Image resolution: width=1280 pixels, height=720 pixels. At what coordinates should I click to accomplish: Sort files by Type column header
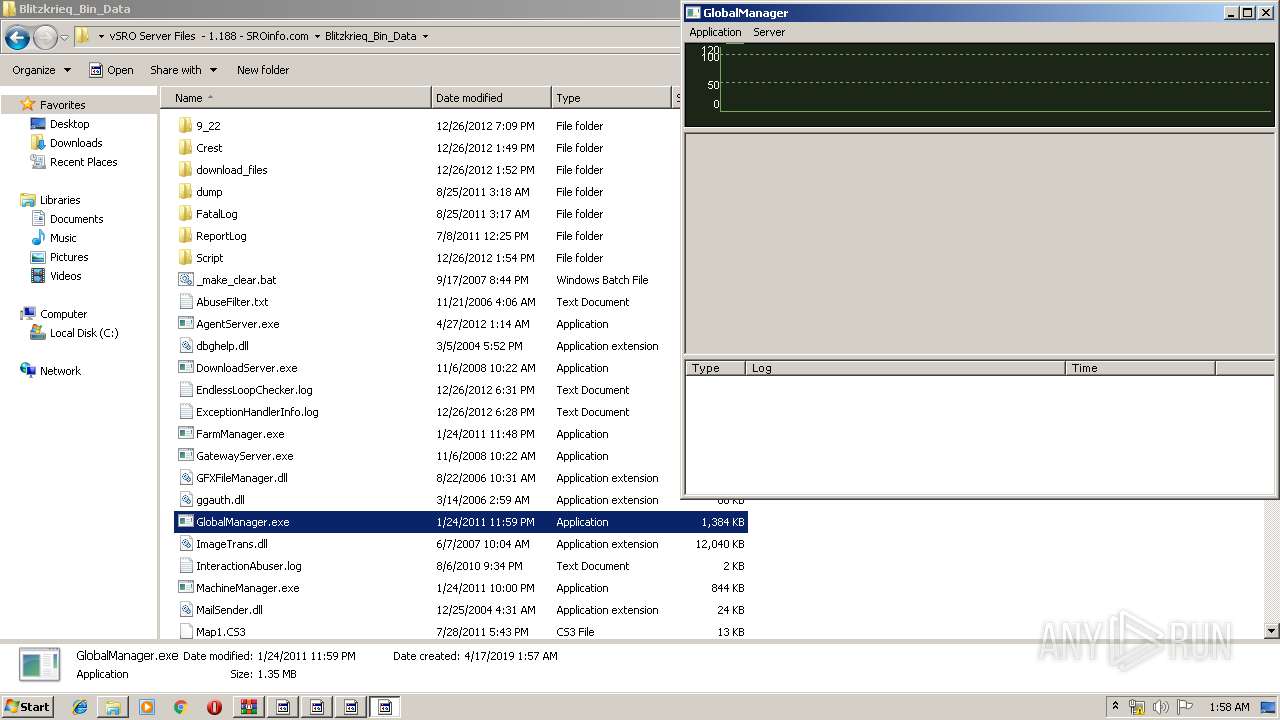(611, 98)
